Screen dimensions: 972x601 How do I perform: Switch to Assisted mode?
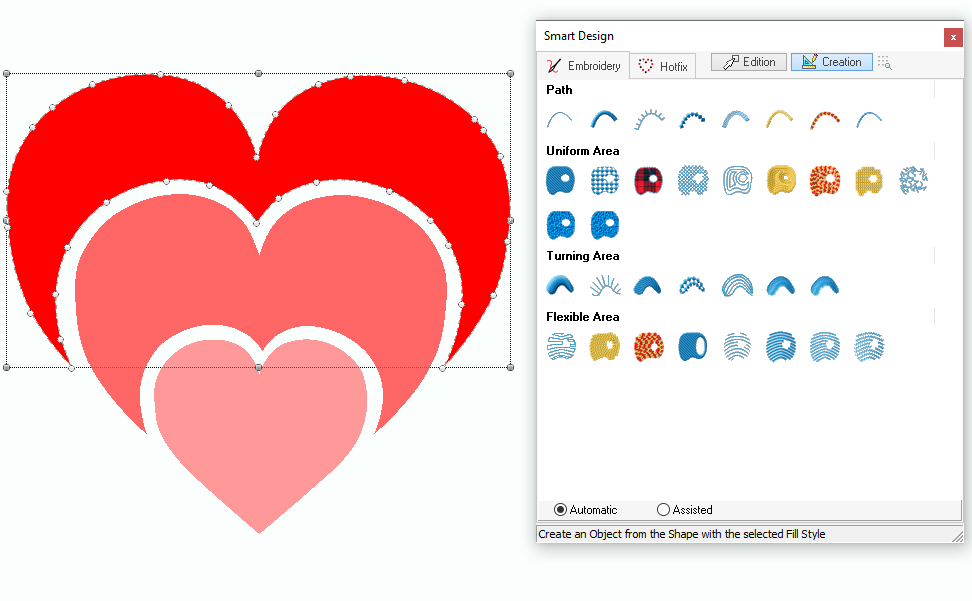point(663,510)
